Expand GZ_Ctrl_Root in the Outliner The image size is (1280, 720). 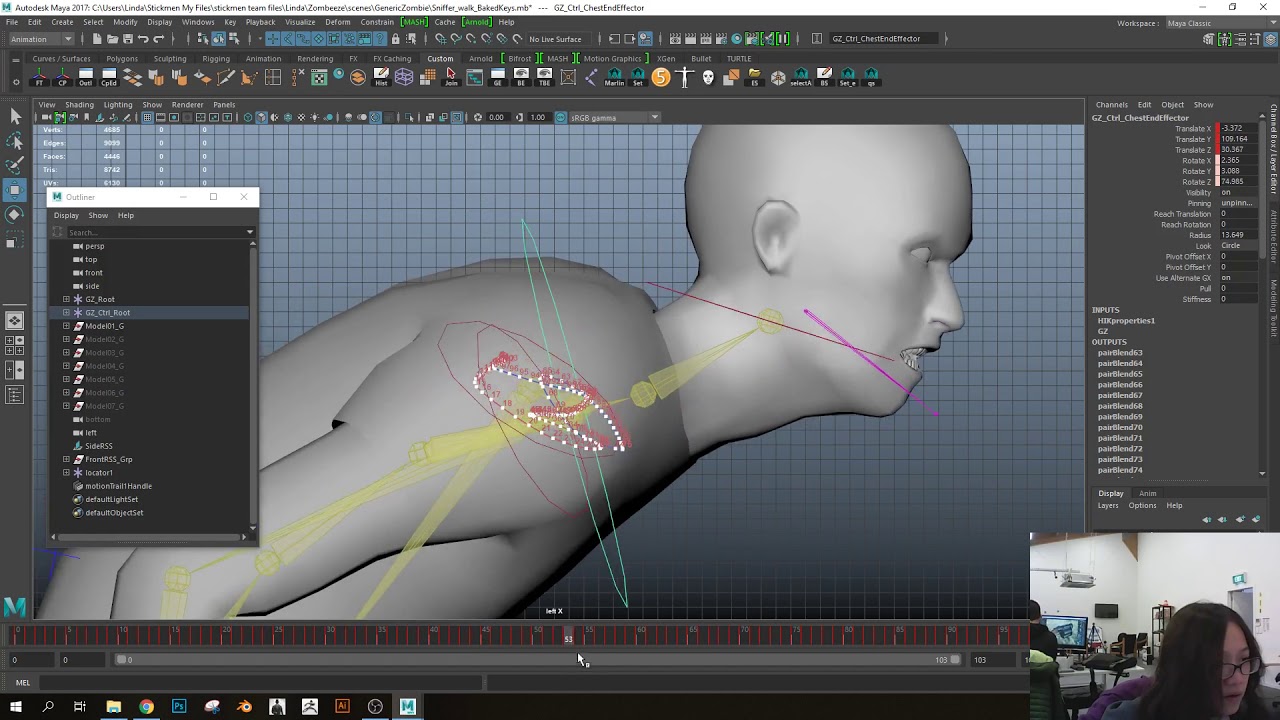tap(66, 312)
